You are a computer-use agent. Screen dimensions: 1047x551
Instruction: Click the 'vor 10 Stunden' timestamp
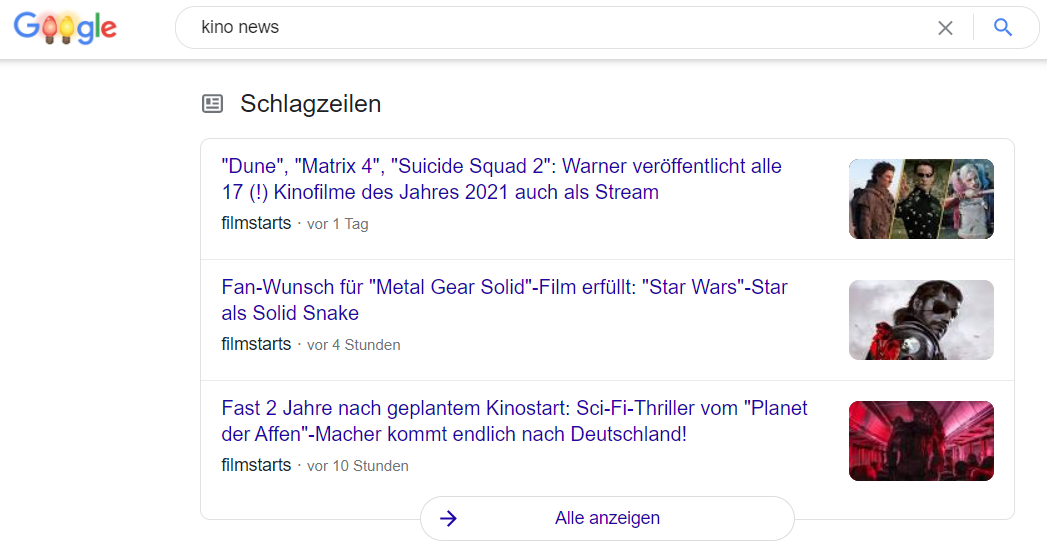pyautogui.click(x=357, y=466)
